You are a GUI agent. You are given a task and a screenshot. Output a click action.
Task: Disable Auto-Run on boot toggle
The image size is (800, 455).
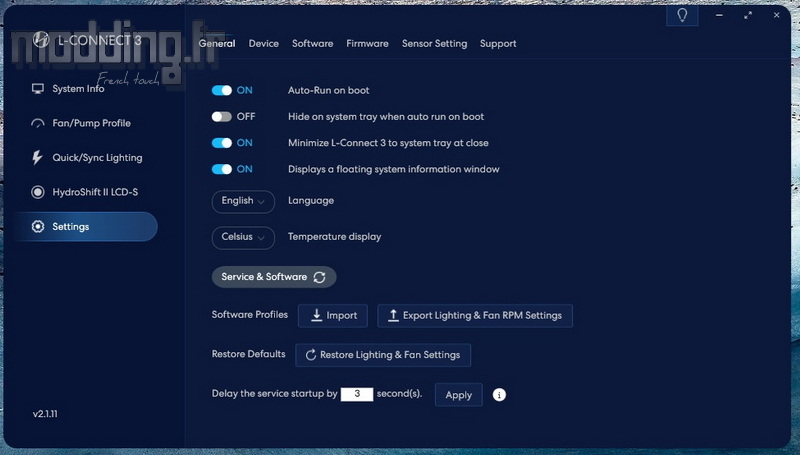(222, 90)
